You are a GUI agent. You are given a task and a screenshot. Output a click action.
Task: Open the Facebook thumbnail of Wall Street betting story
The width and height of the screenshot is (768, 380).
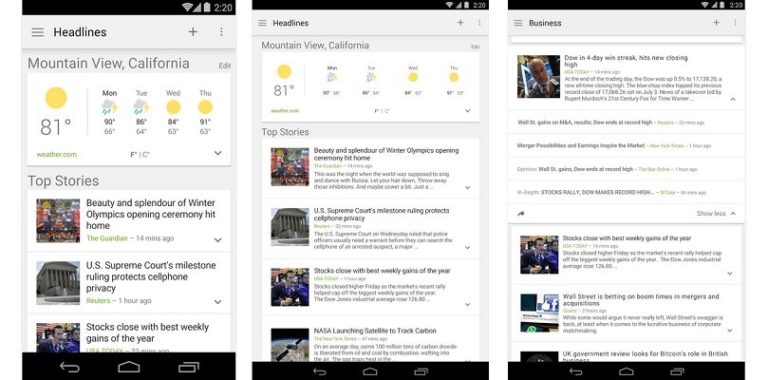point(539,313)
